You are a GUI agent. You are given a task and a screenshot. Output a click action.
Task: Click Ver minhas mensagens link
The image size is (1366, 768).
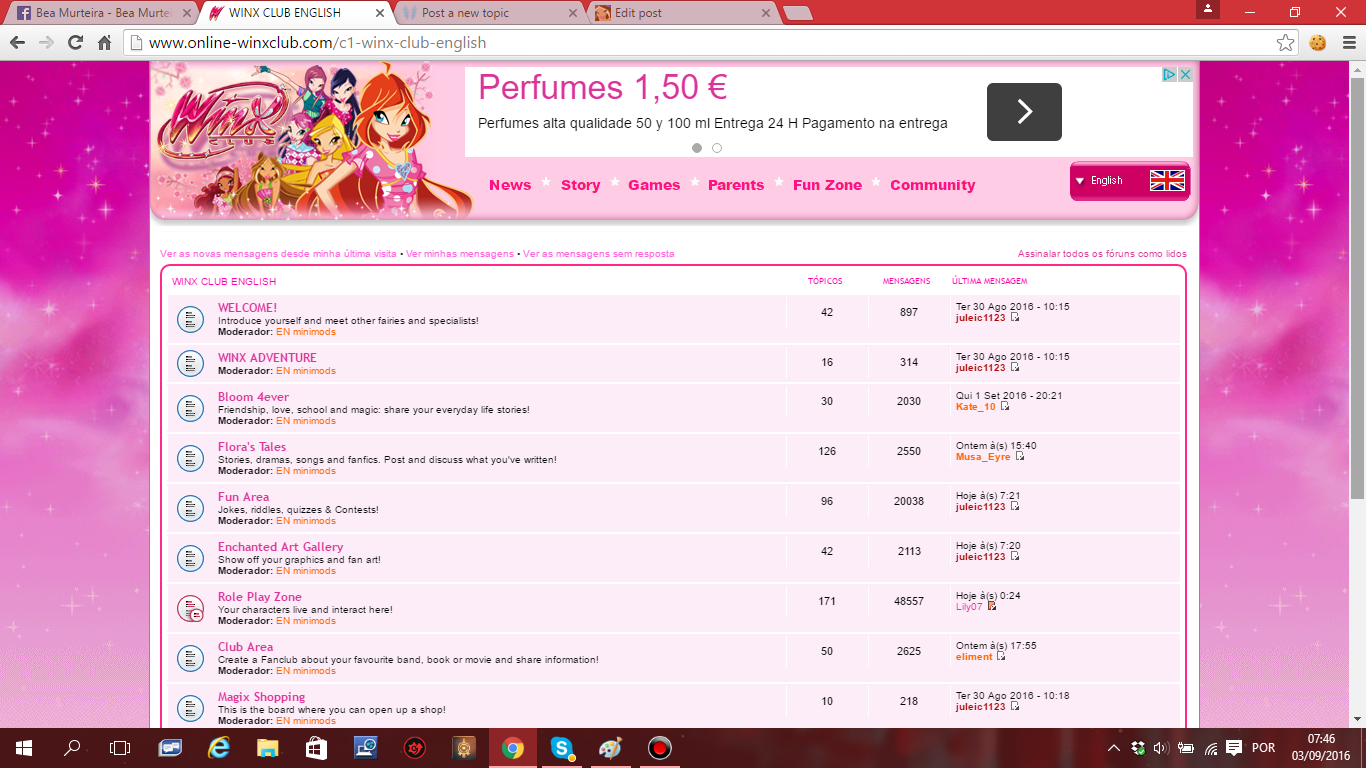[460, 254]
